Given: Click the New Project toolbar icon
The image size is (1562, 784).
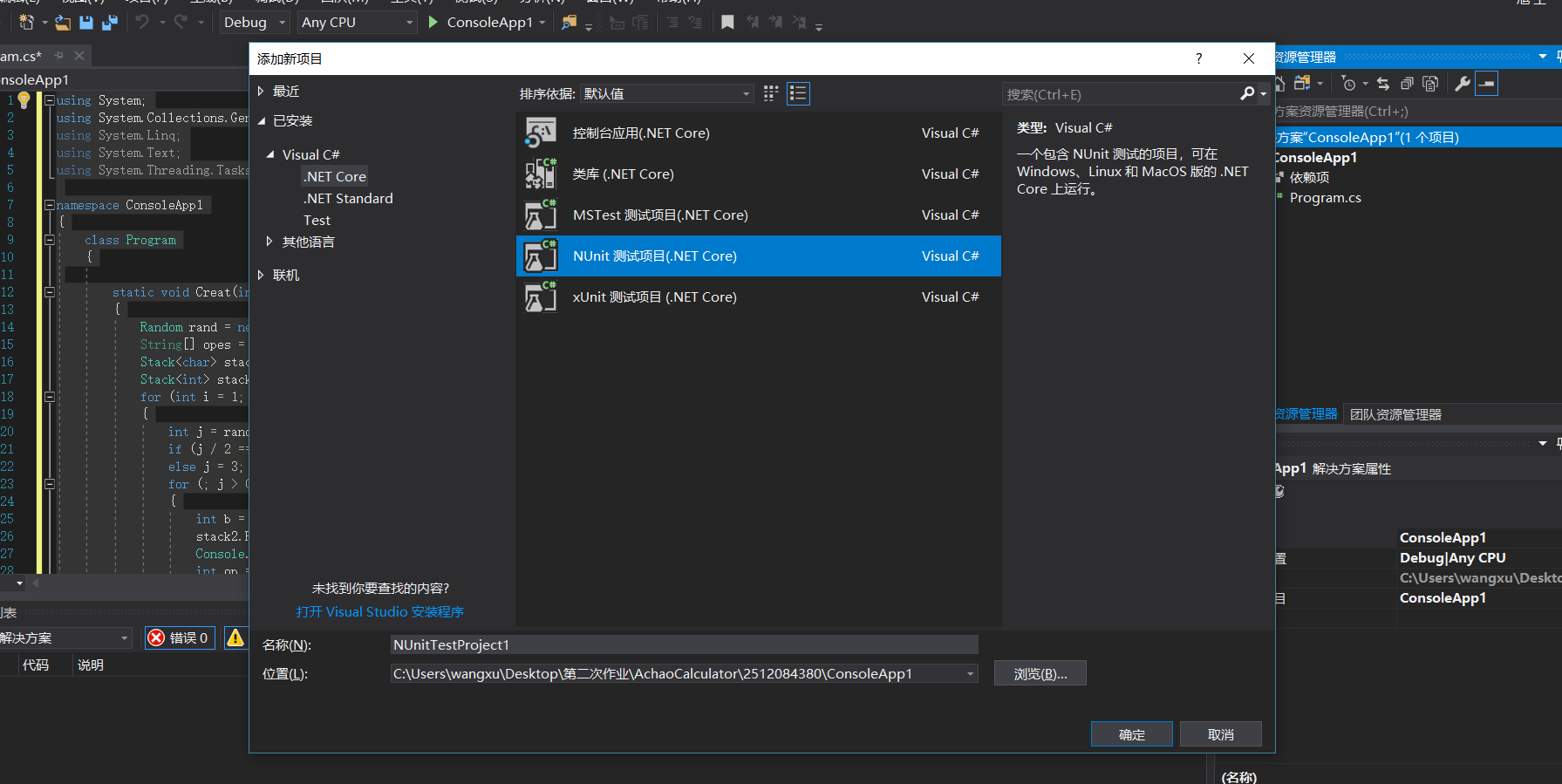Looking at the screenshot, I should [26, 22].
